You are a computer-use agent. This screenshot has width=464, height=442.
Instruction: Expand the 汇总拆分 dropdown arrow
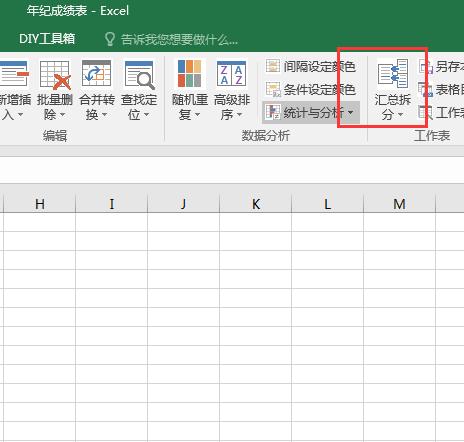(x=401, y=114)
